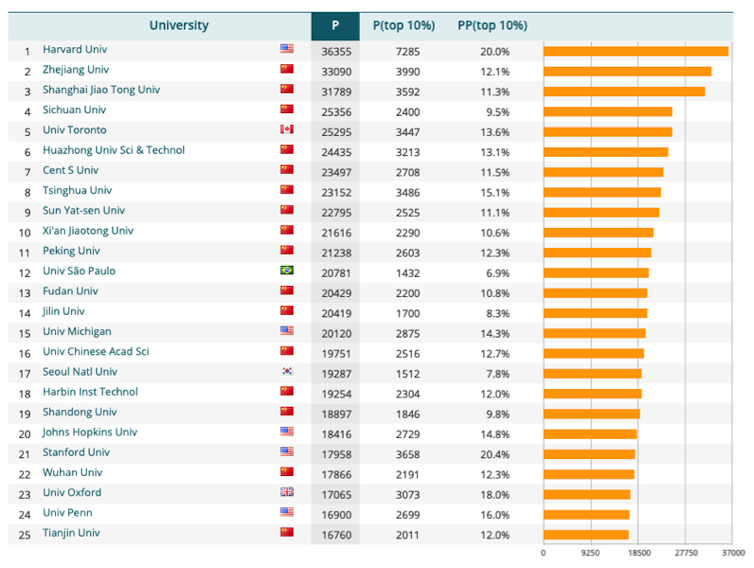Sort by the PP(top 10%) column header
Viewport: 754px width, 568px height.
(x=492, y=25)
